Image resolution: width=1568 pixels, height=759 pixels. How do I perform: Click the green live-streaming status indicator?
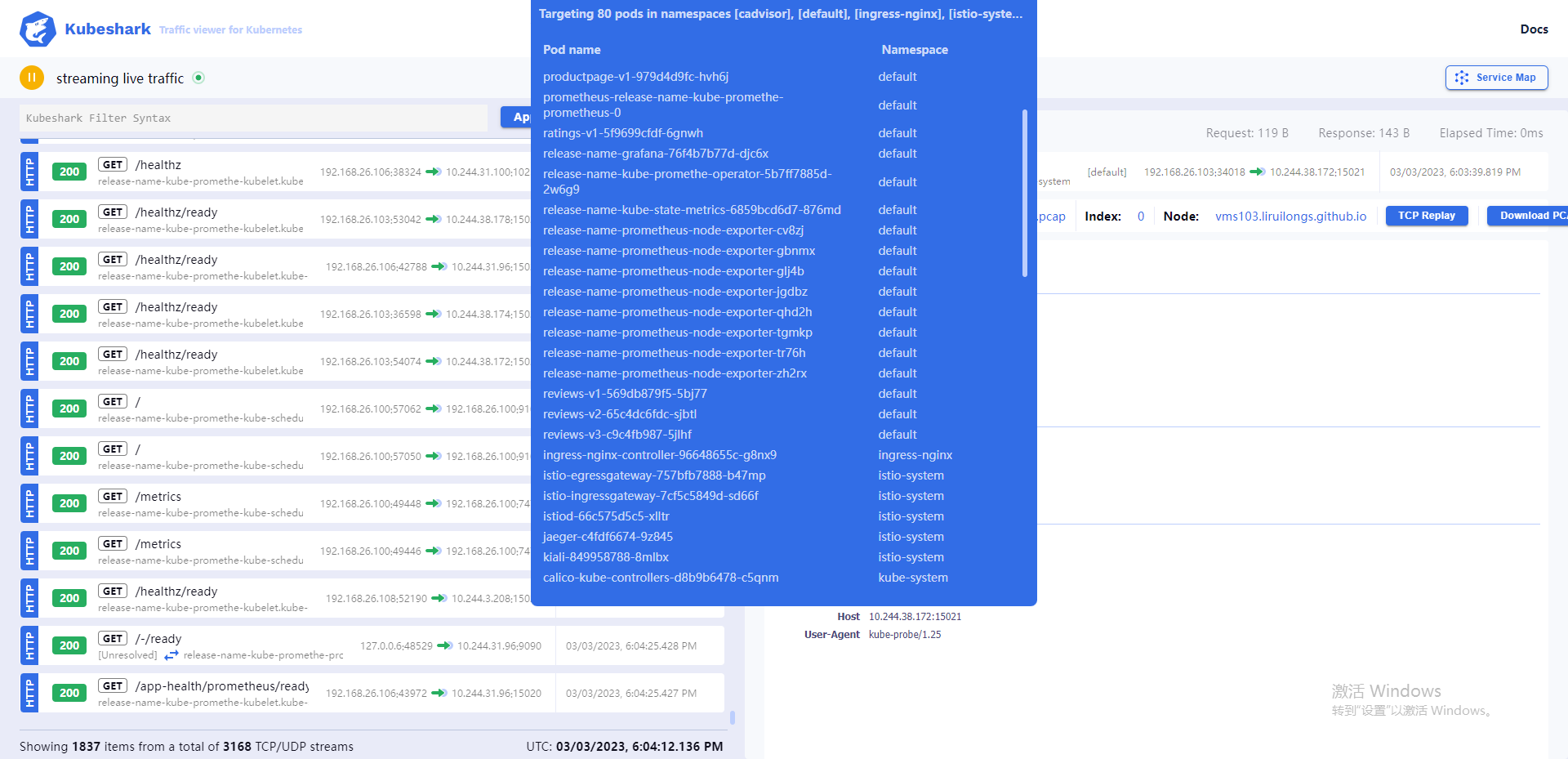198,78
